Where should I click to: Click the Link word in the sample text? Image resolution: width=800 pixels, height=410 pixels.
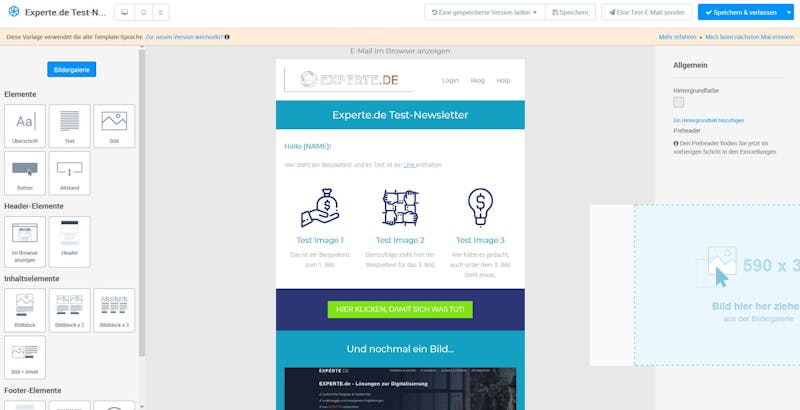coord(409,165)
